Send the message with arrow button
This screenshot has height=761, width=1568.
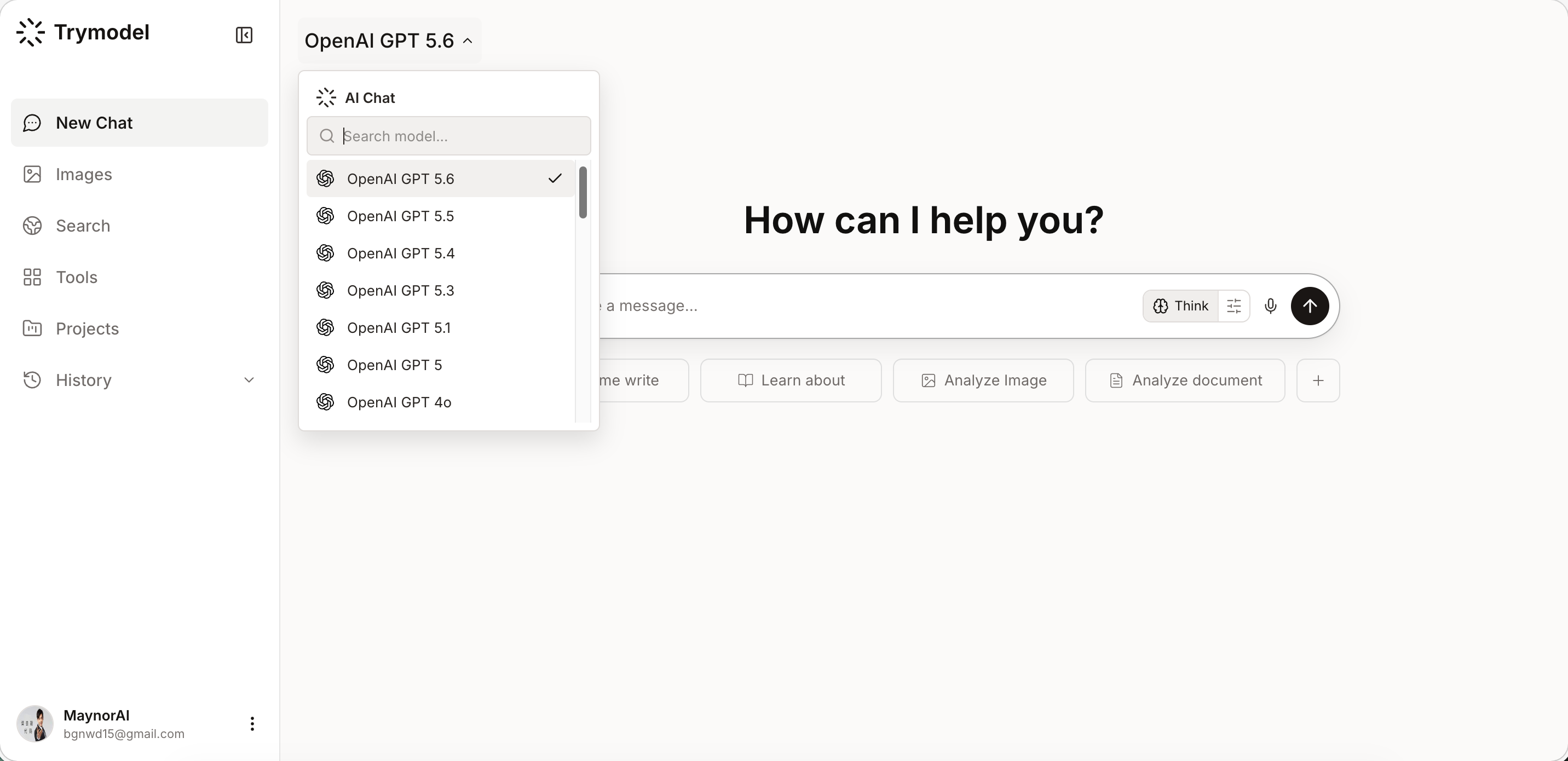pyautogui.click(x=1310, y=305)
